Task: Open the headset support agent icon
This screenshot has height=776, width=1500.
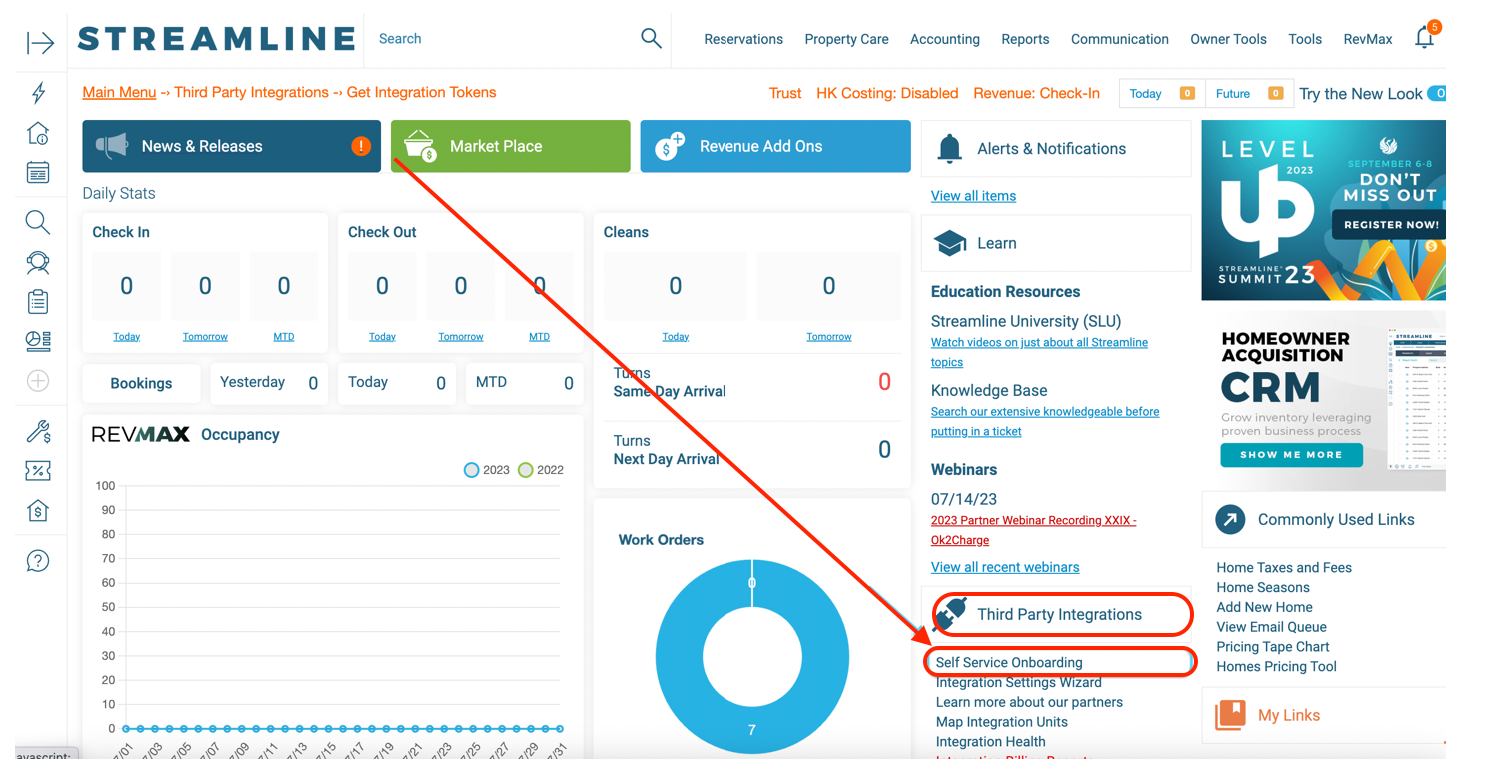Action: 38,262
